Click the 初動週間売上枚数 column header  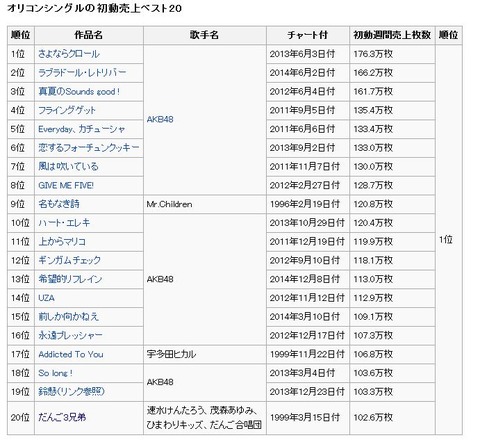(x=392, y=35)
